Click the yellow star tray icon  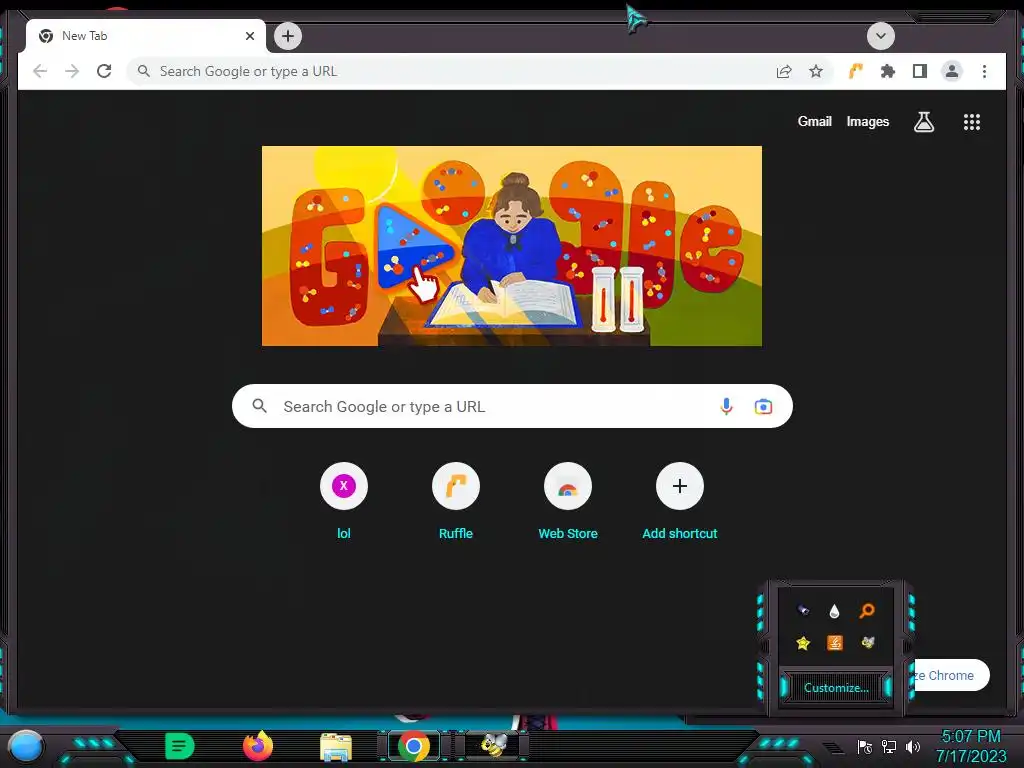coord(803,643)
